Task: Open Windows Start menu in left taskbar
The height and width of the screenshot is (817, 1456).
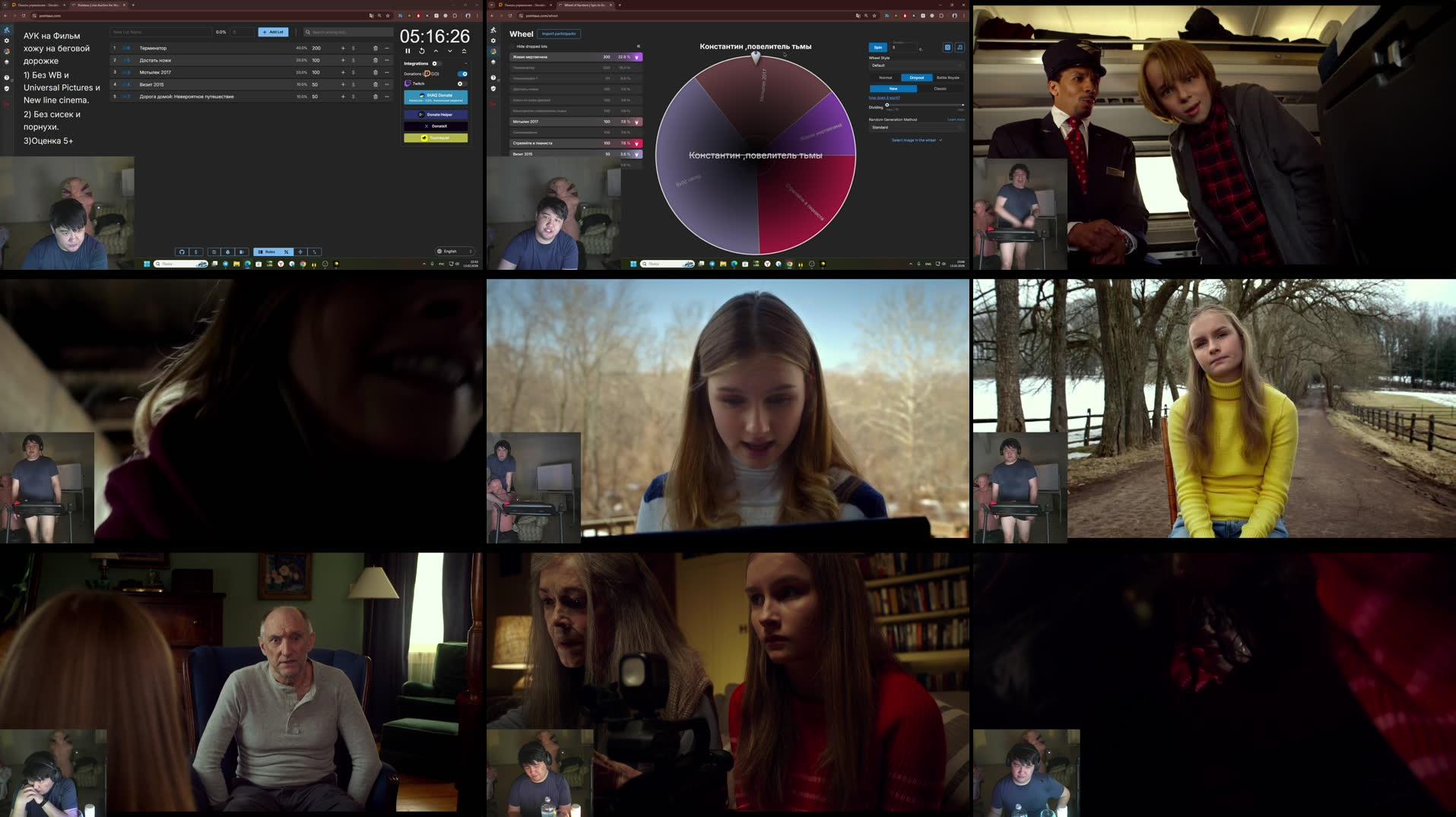Action: tap(147, 264)
